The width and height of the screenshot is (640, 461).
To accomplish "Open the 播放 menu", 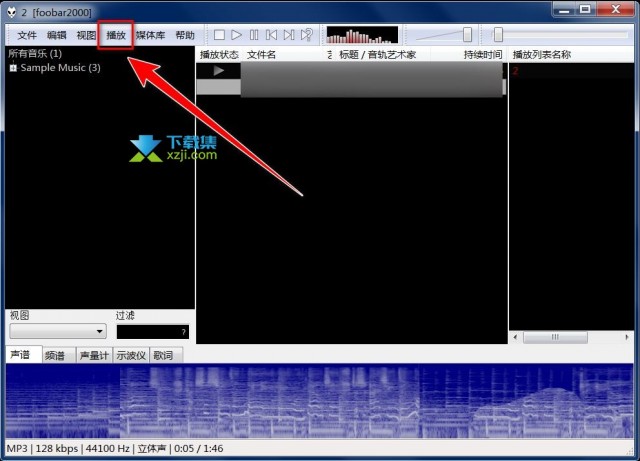I will pos(116,36).
